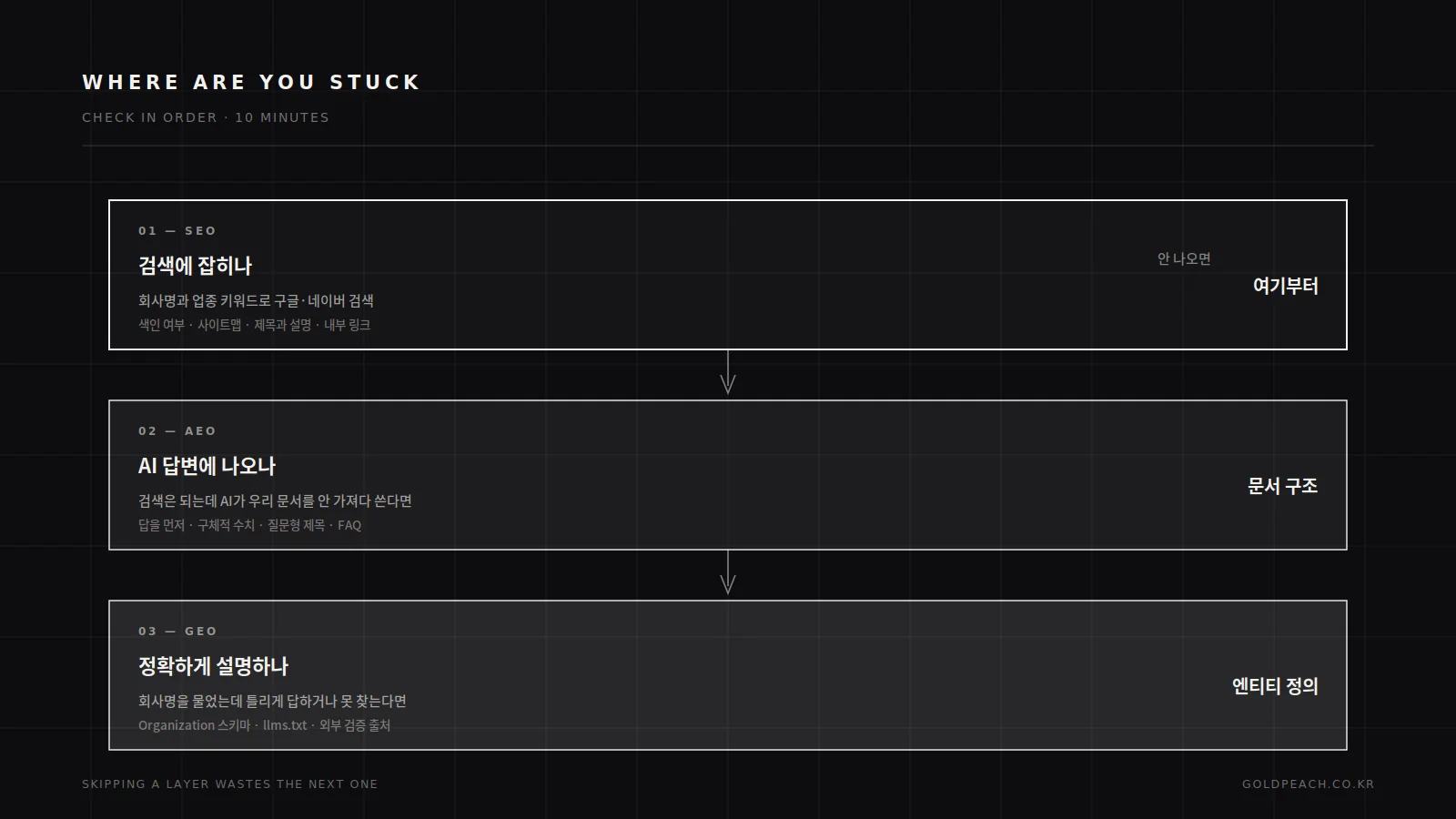Click the 답을 먼저 · 구체적 수치 checklist line
The width and height of the screenshot is (1456, 819).
coord(249,525)
